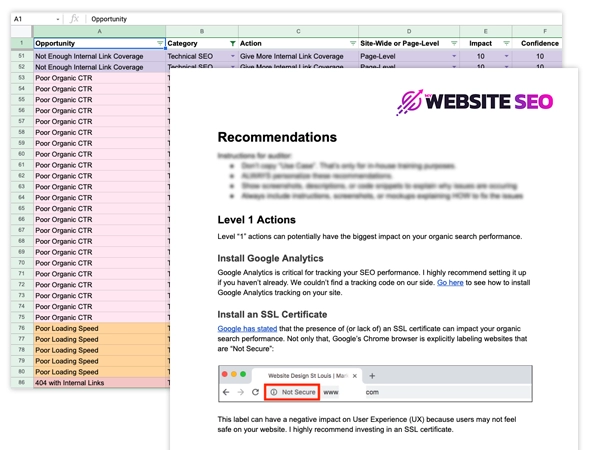Expand the Name Box dropdown arrow
The width and height of the screenshot is (600, 450).
(x=59, y=19)
